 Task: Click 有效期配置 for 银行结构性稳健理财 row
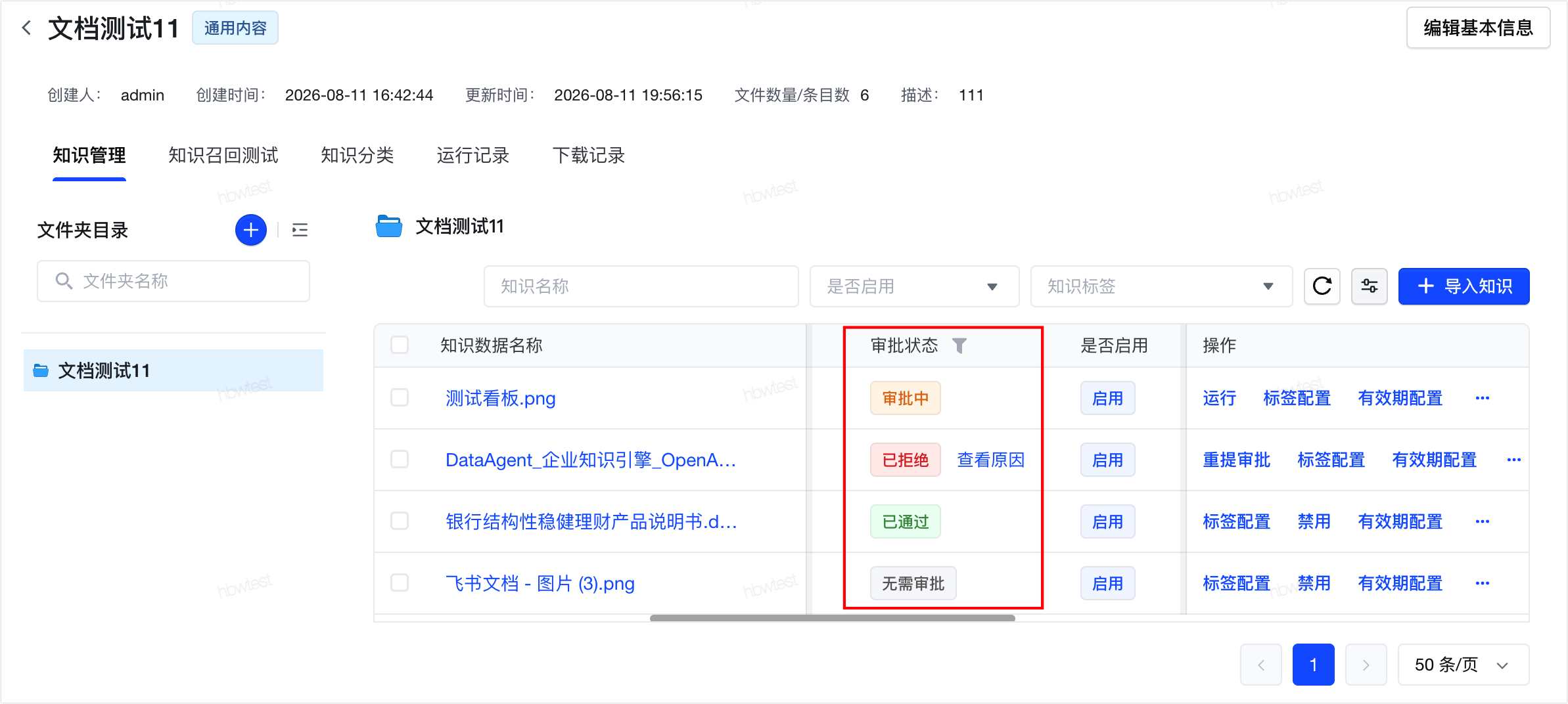[x=1400, y=521]
